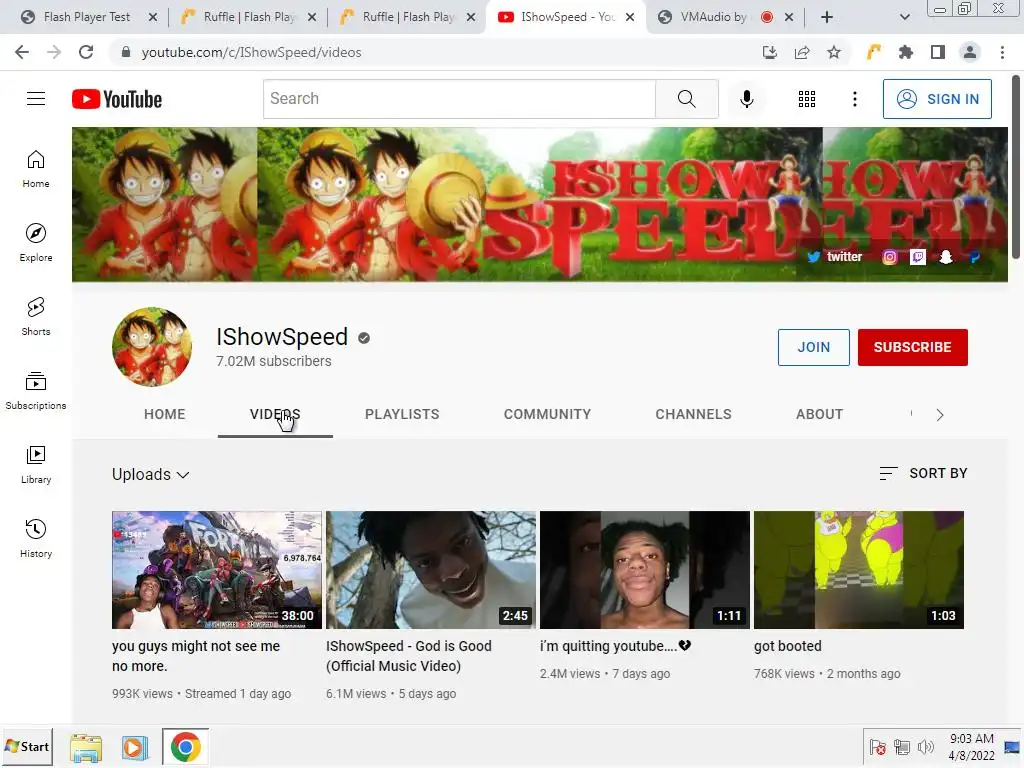Image resolution: width=1024 pixels, height=768 pixels.
Task: Open media player from taskbar
Action: tap(135, 748)
